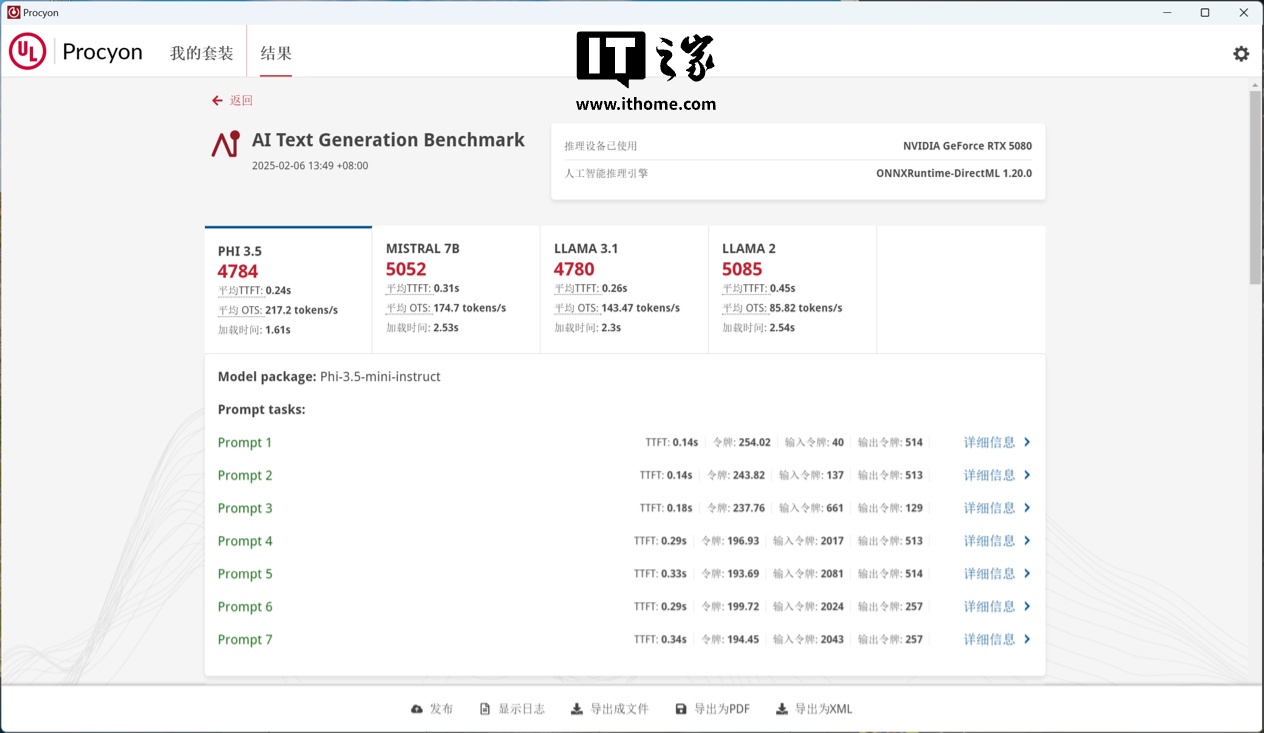This screenshot has height=733, width=1264.
Task: Click the scrollbar up arrow
Action: point(1255,85)
